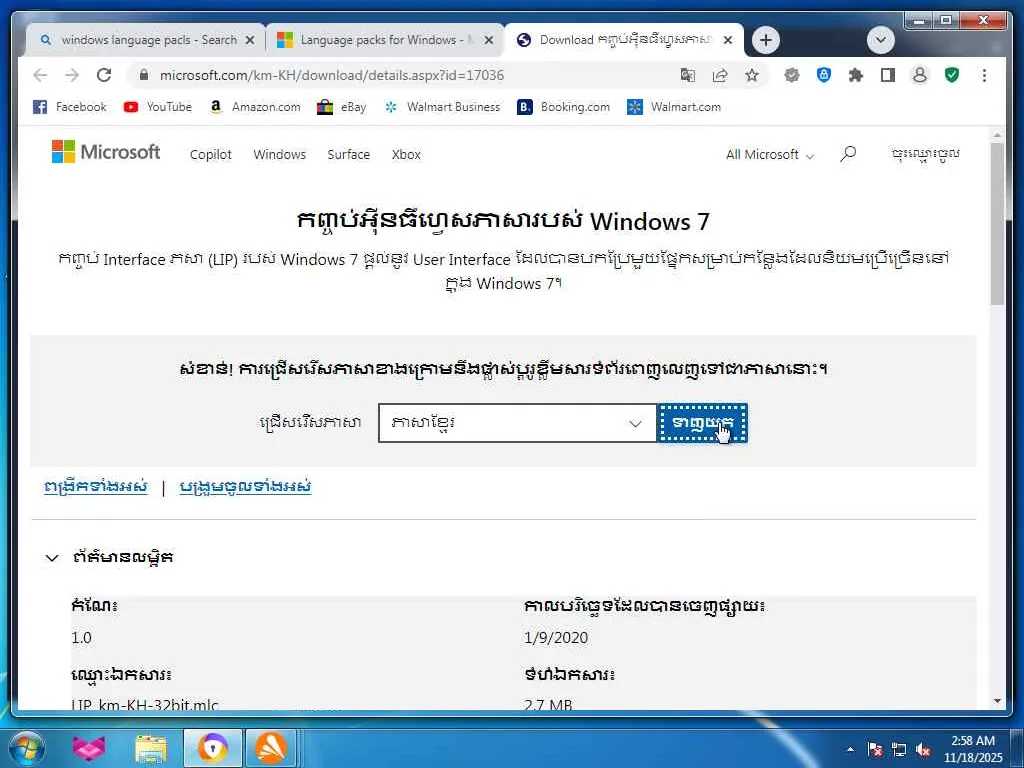Image resolution: width=1024 pixels, height=768 pixels.
Task: Click the muted volume tray icon
Action: [x=923, y=750]
